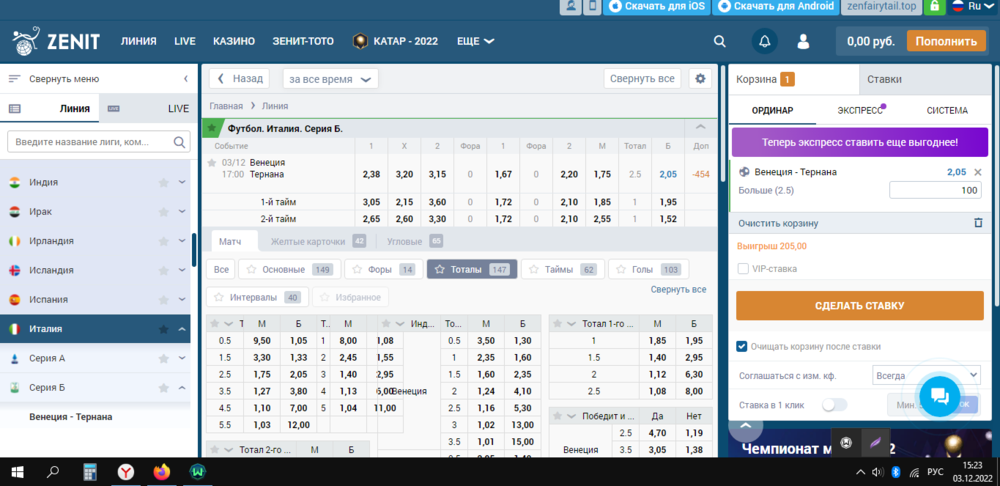Click the star next to Испания

tap(163, 300)
